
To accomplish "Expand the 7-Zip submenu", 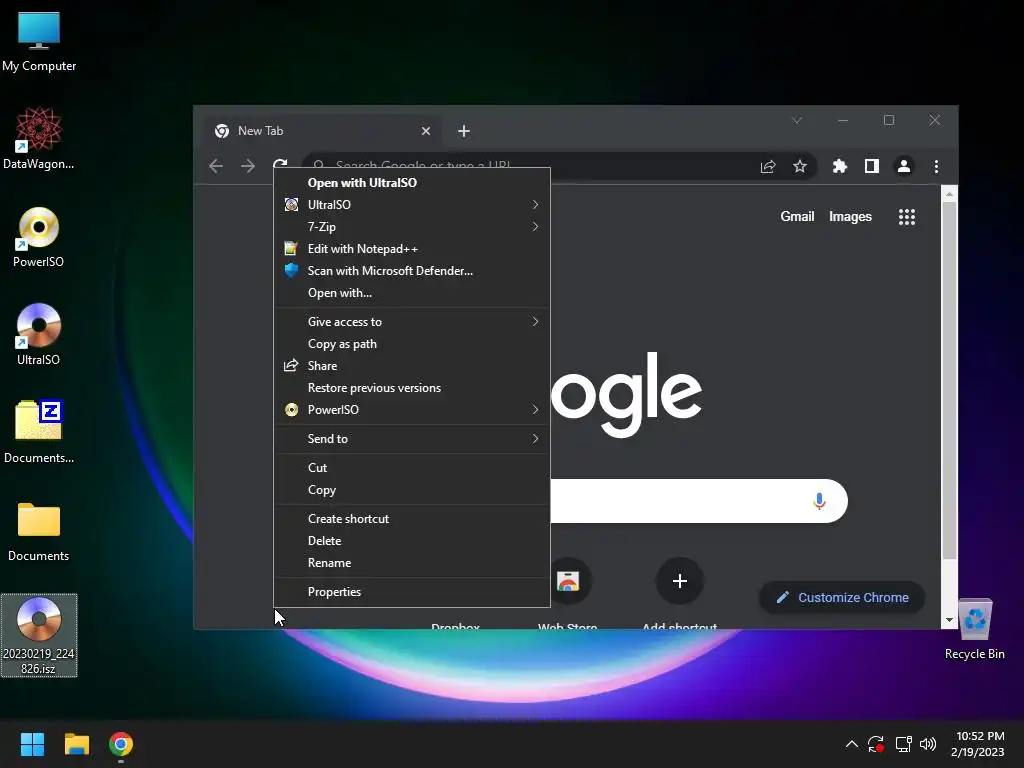I will (412, 227).
